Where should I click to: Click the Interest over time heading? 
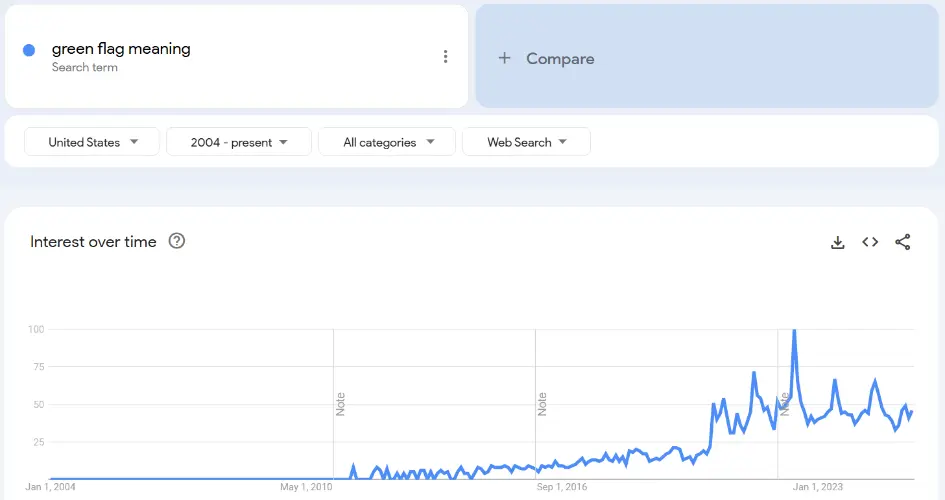93,242
